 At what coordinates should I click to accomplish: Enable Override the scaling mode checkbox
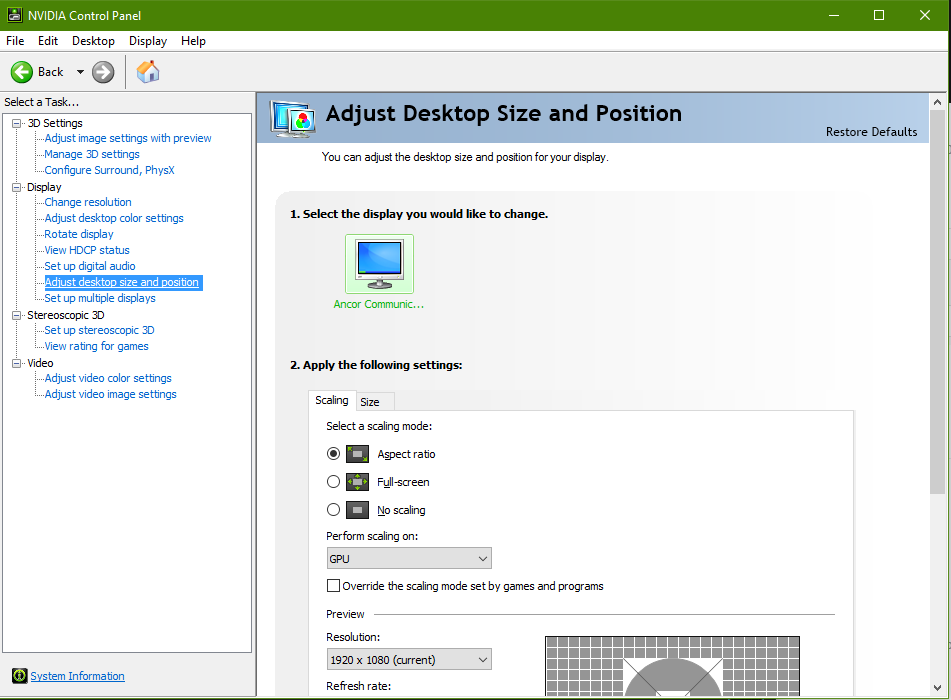click(333, 585)
